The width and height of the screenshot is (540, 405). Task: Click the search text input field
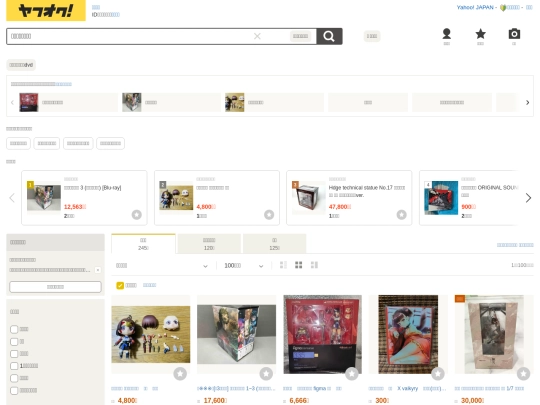(131, 36)
